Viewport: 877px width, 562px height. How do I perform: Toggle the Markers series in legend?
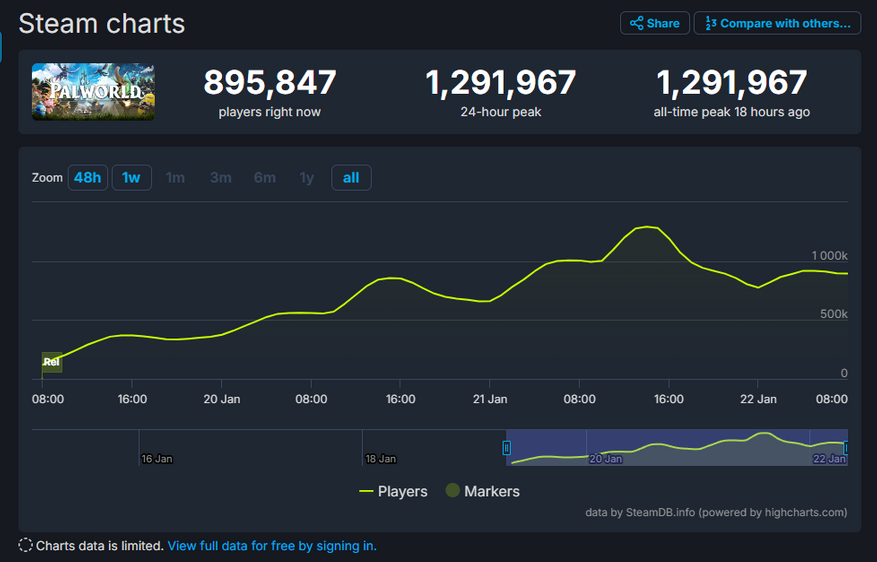pyautogui.click(x=483, y=491)
